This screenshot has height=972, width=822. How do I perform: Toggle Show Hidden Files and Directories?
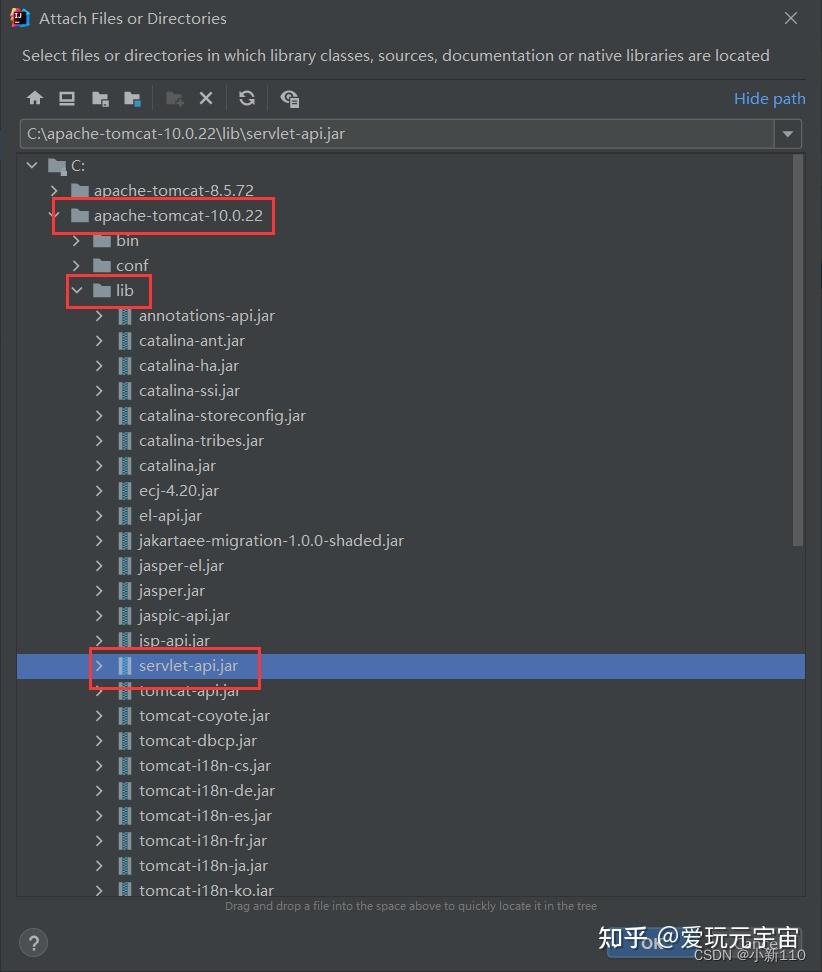[x=289, y=98]
